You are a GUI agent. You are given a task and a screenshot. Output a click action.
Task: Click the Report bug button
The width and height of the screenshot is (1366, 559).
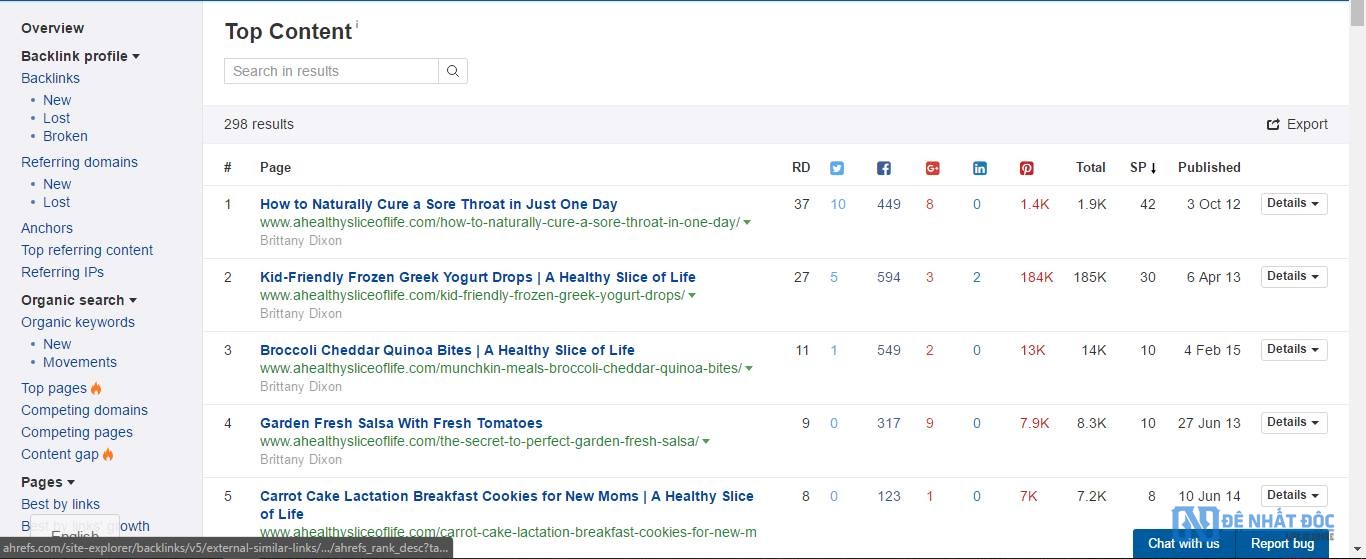(1282, 543)
